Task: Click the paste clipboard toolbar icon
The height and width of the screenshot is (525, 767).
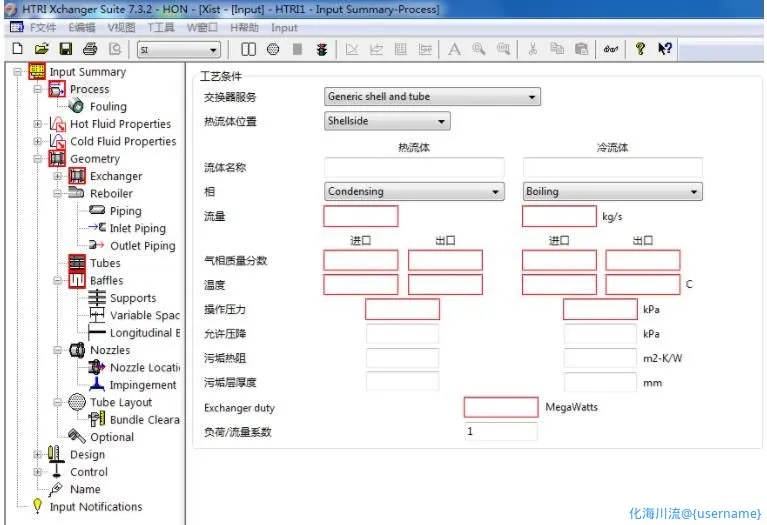Action: [x=581, y=49]
